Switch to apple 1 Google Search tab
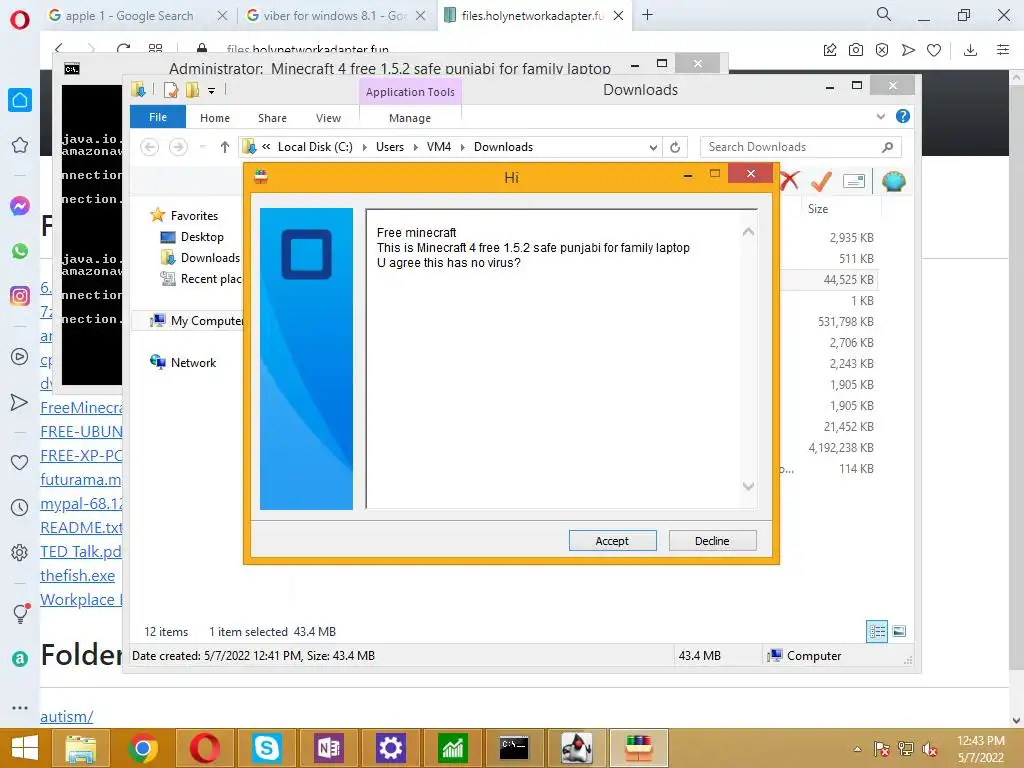Viewport: 1024px width, 768px height. 130,16
